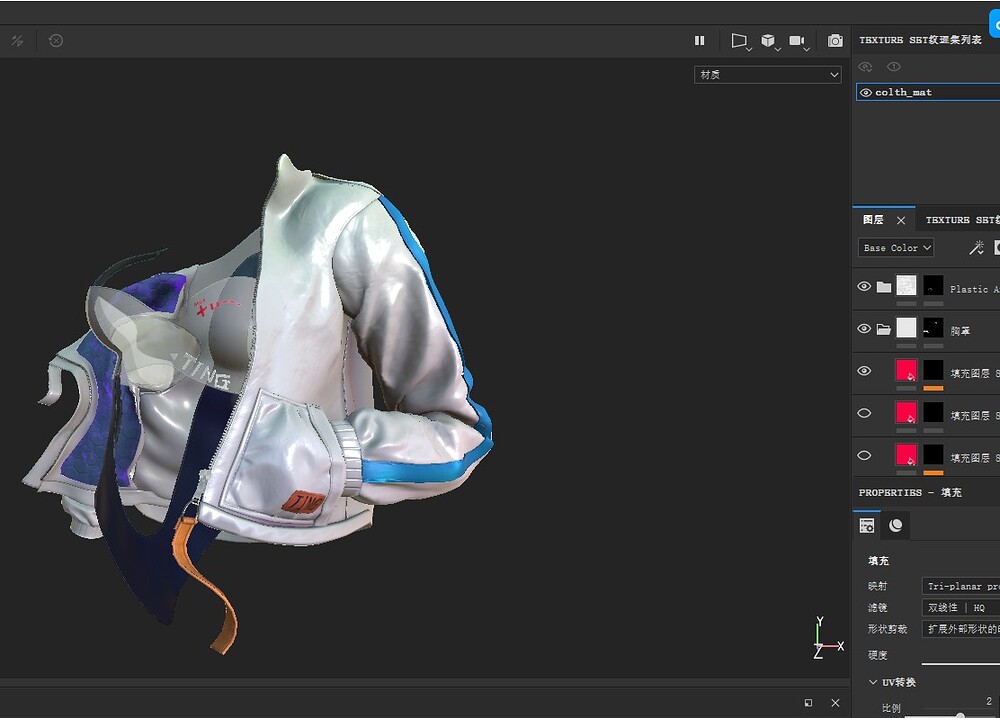Select the first fill layer's black mask
The height and width of the screenshot is (718, 1000).
(x=933, y=370)
